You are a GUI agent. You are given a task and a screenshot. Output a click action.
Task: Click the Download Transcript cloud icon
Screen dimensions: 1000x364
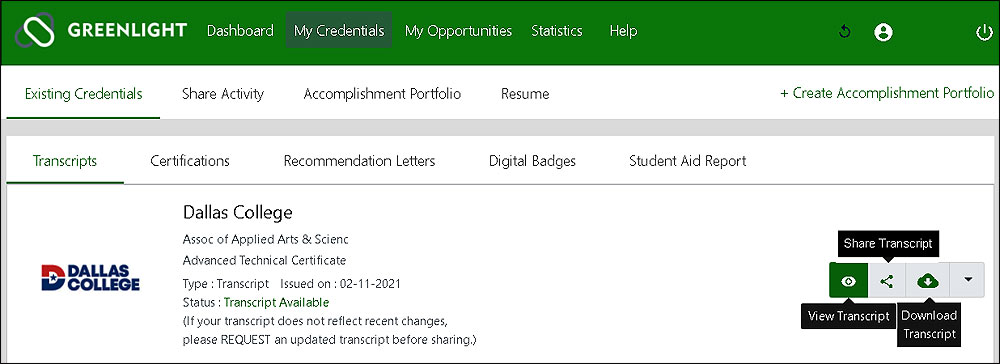tap(928, 280)
